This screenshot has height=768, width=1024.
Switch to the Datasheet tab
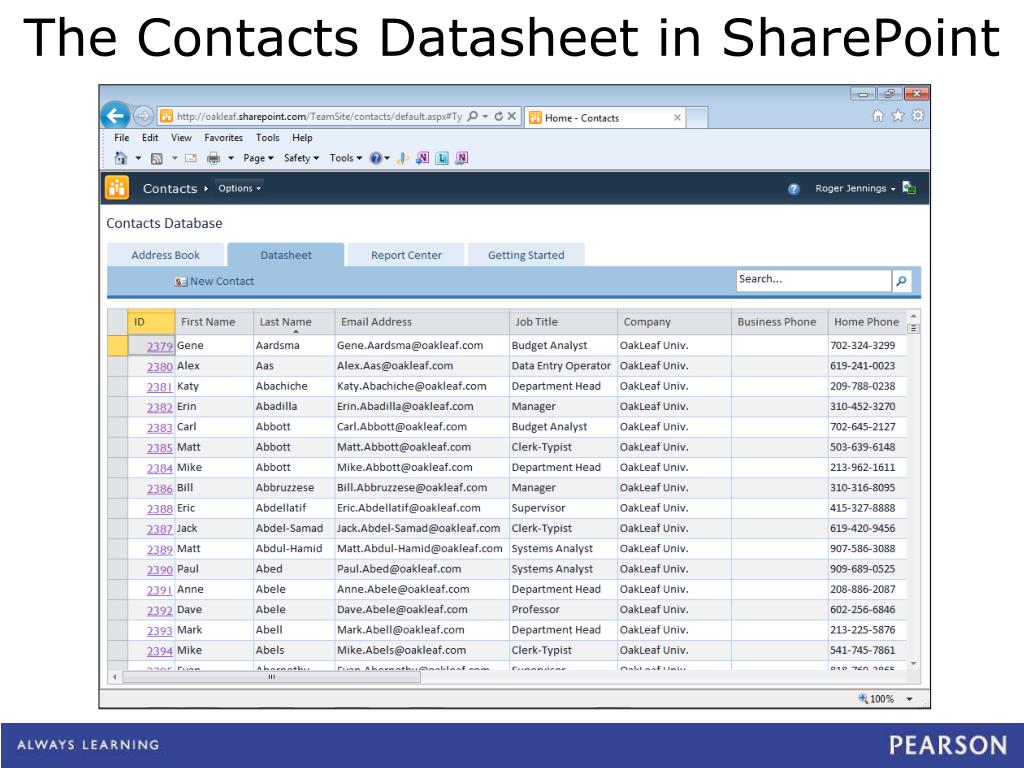pyautogui.click(x=285, y=255)
